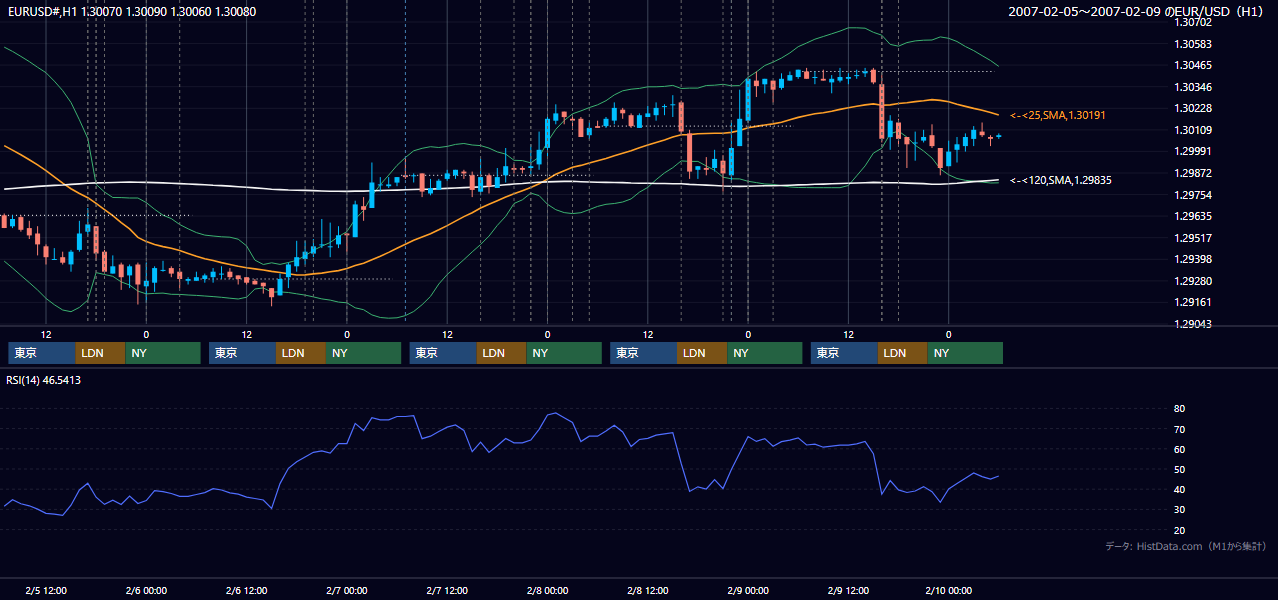This screenshot has width=1278, height=600.
Task: Select the RSI(14) 46.5413 indicator label
Action: (44, 380)
